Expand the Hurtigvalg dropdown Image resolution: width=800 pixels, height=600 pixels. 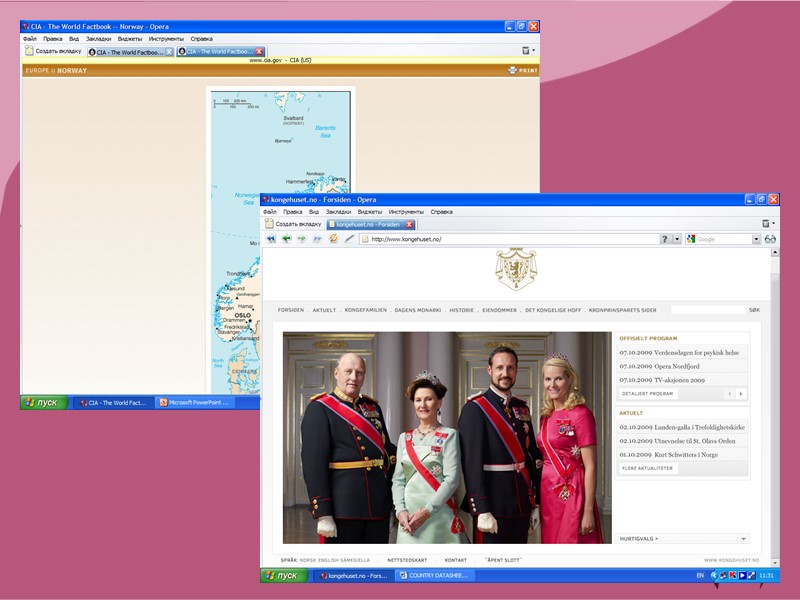coord(743,539)
